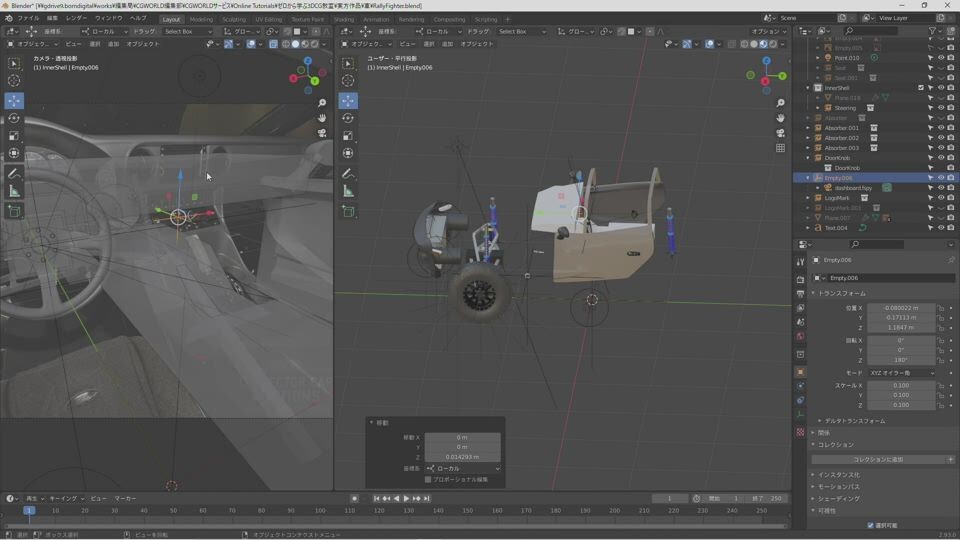This screenshot has height=540, width=960.
Task: Choose the Scale tool in right viewport
Action: pyautogui.click(x=348, y=136)
